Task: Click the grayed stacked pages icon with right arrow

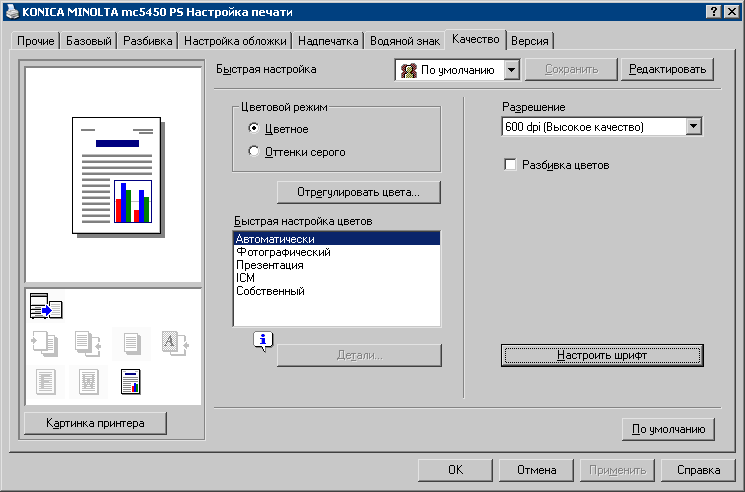Action: pos(88,343)
